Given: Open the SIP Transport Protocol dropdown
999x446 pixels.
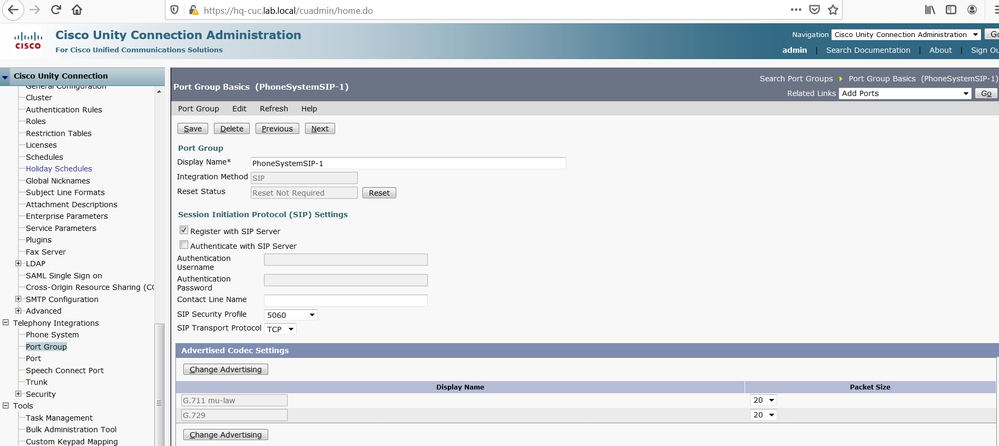Looking at the screenshot, I should (280, 329).
